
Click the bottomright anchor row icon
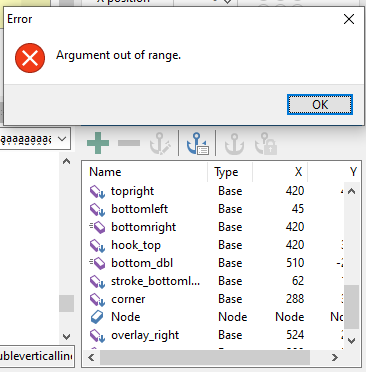97,227
